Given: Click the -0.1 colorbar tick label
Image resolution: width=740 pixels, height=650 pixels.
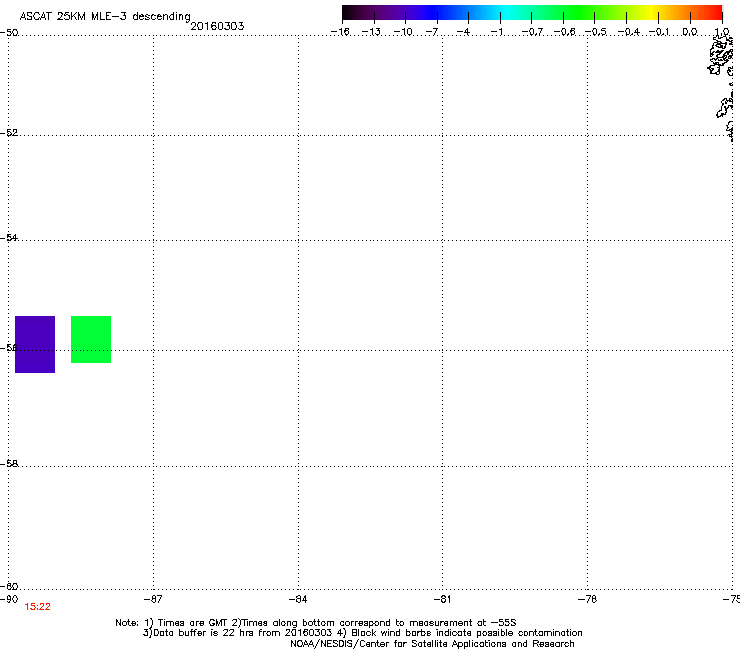Looking at the screenshot, I should point(659,32).
